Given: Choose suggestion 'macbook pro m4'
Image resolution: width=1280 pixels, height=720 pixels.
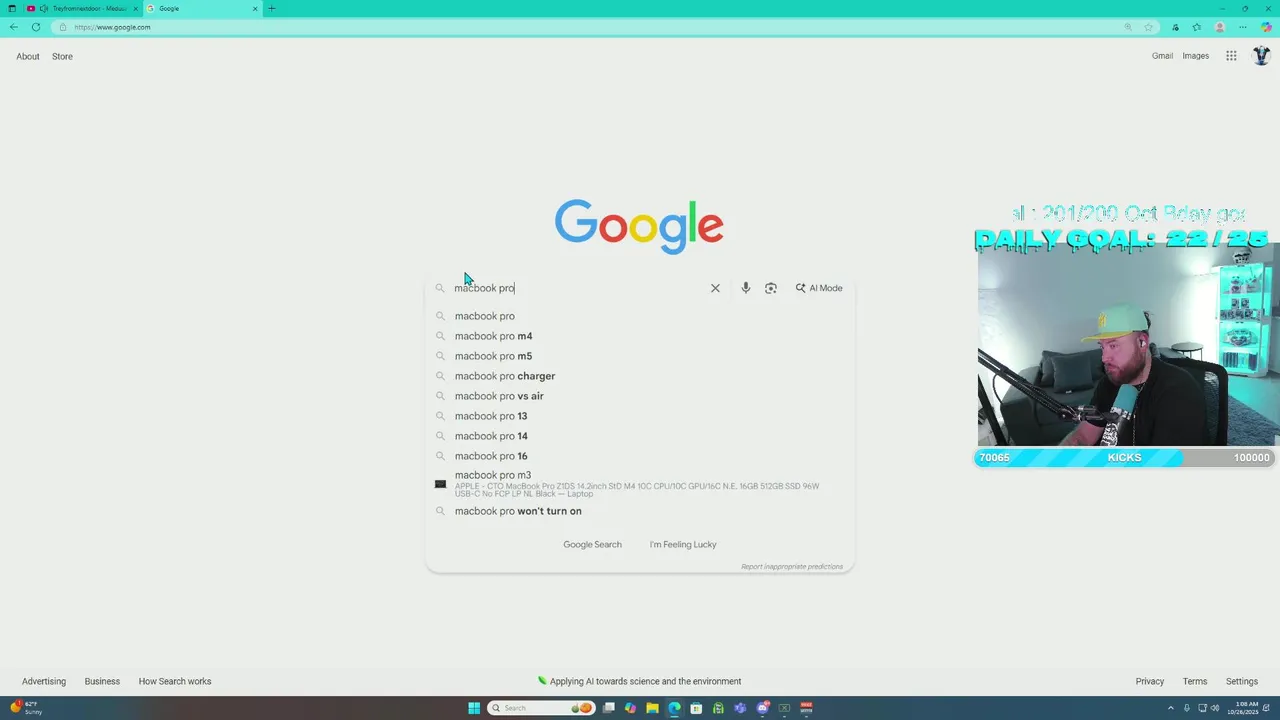Looking at the screenshot, I should [640, 336].
